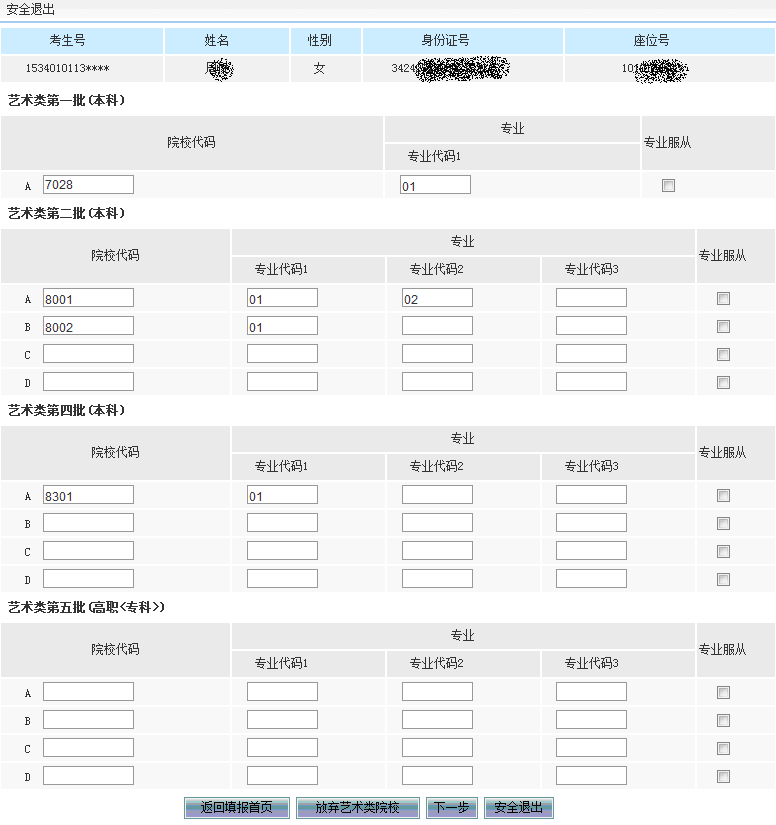
Task: Click the 座位号 column header
Action: pos(651,41)
